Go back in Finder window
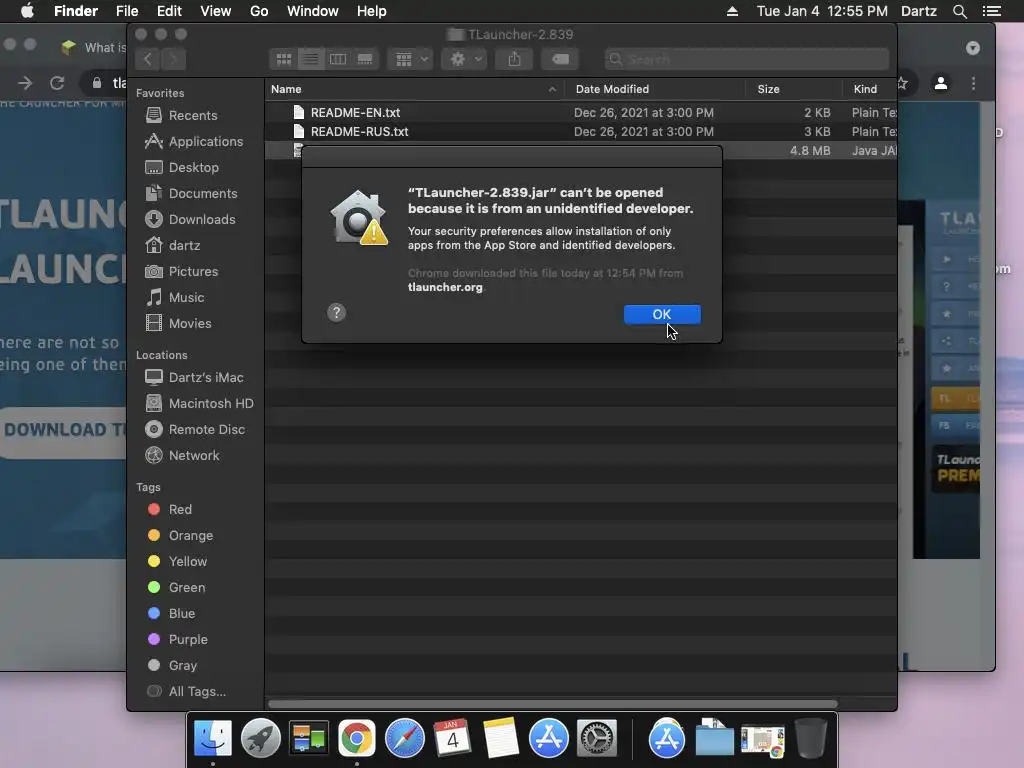 click(x=148, y=59)
